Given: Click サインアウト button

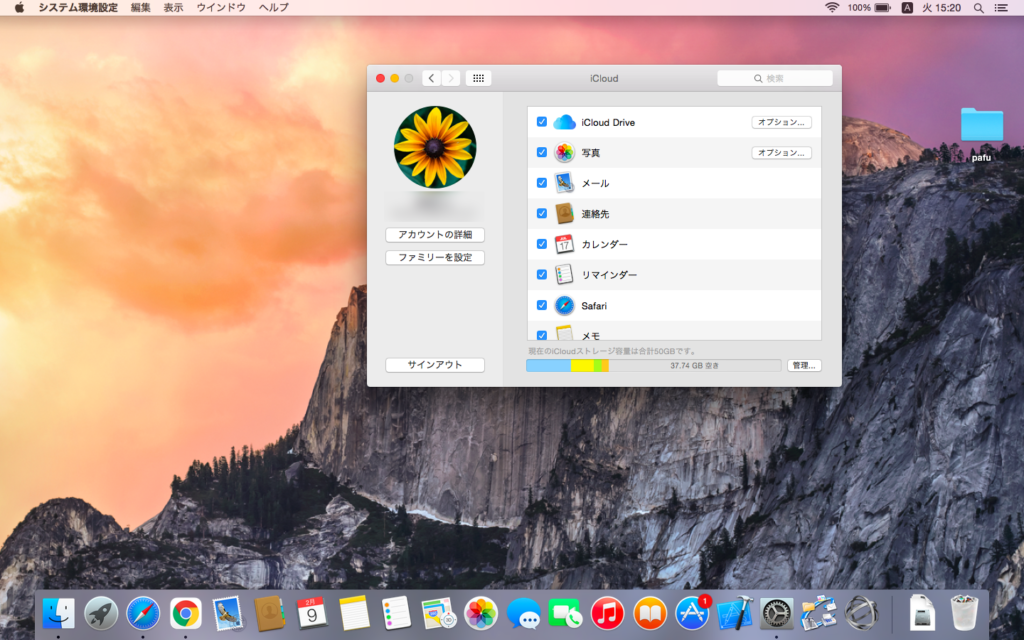Looking at the screenshot, I should pyautogui.click(x=435, y=365).
